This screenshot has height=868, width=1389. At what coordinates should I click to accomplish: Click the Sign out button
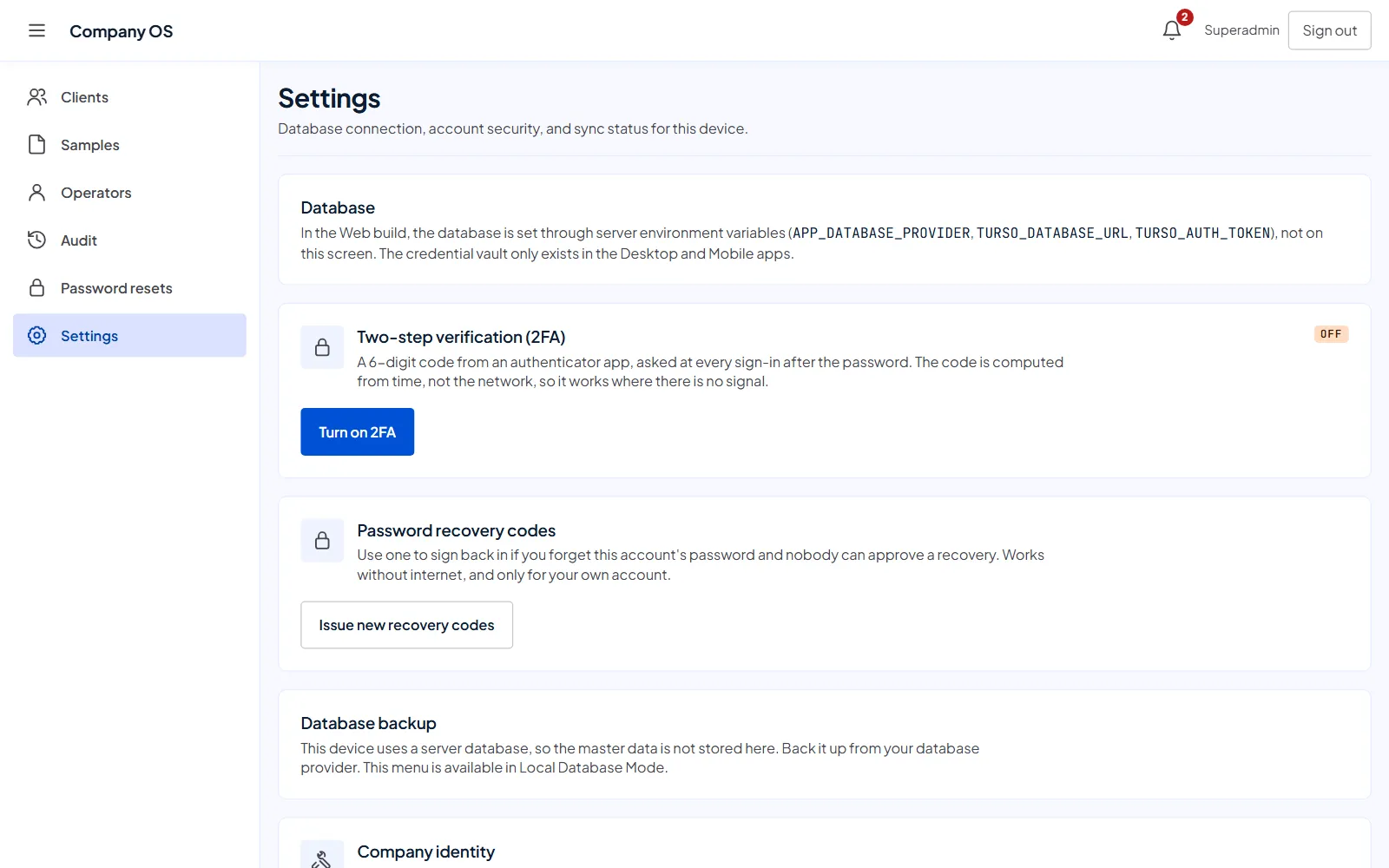[x=1329, y=30]
